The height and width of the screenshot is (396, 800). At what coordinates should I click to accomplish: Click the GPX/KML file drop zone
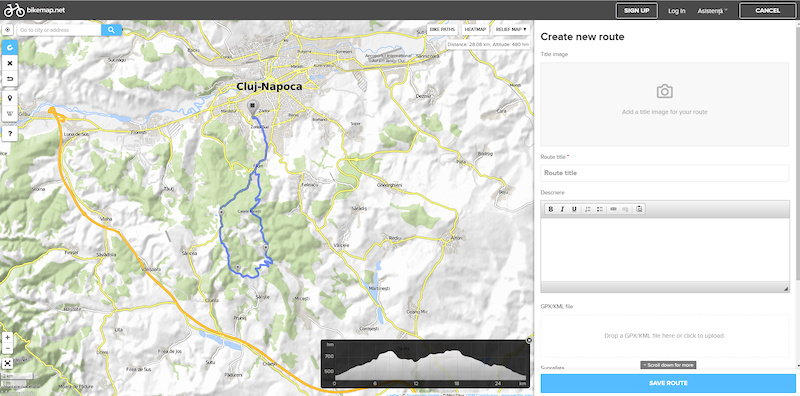pos(664,336)
